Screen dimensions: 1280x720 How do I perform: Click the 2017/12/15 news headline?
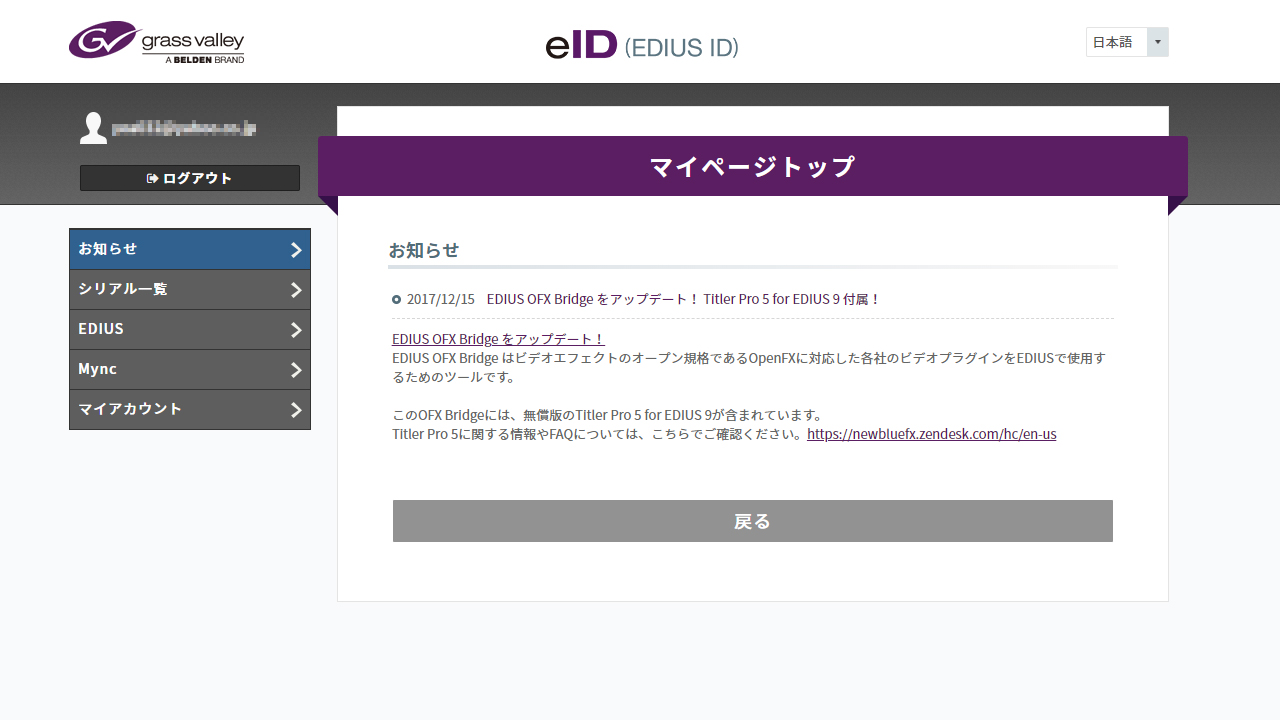click(x=683, y=299)
